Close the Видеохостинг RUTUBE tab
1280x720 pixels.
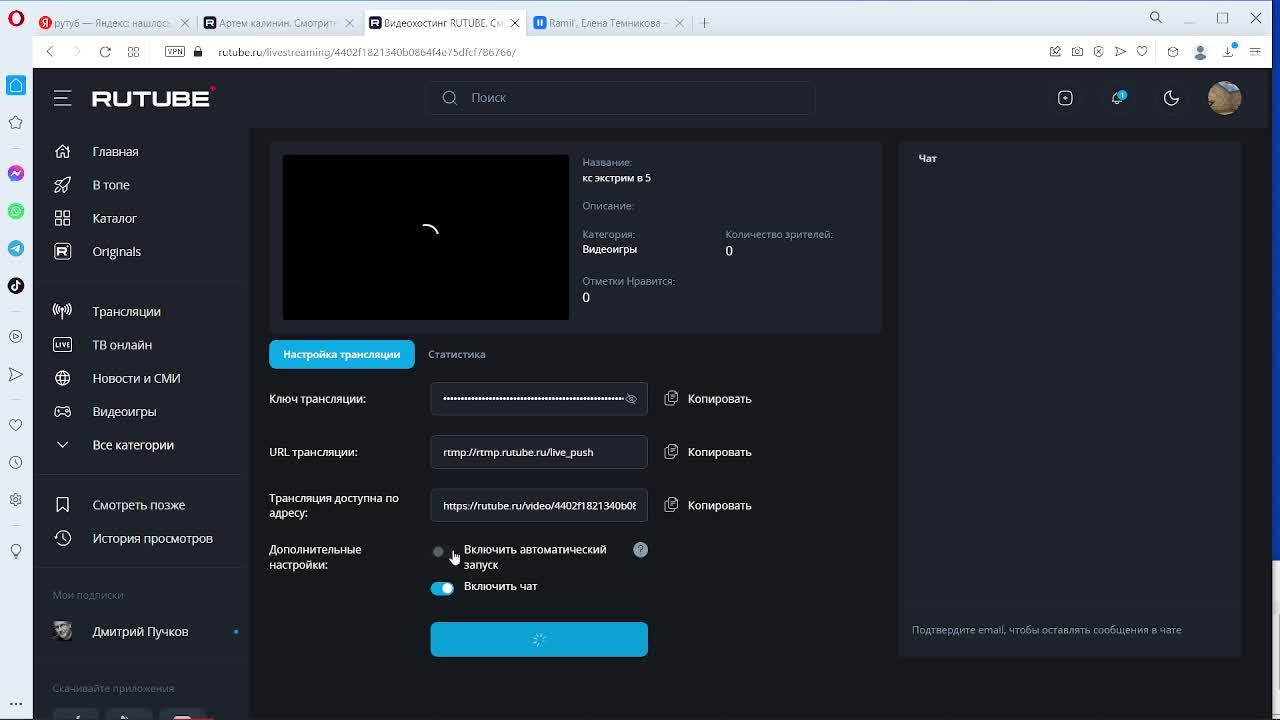point(514,23)
